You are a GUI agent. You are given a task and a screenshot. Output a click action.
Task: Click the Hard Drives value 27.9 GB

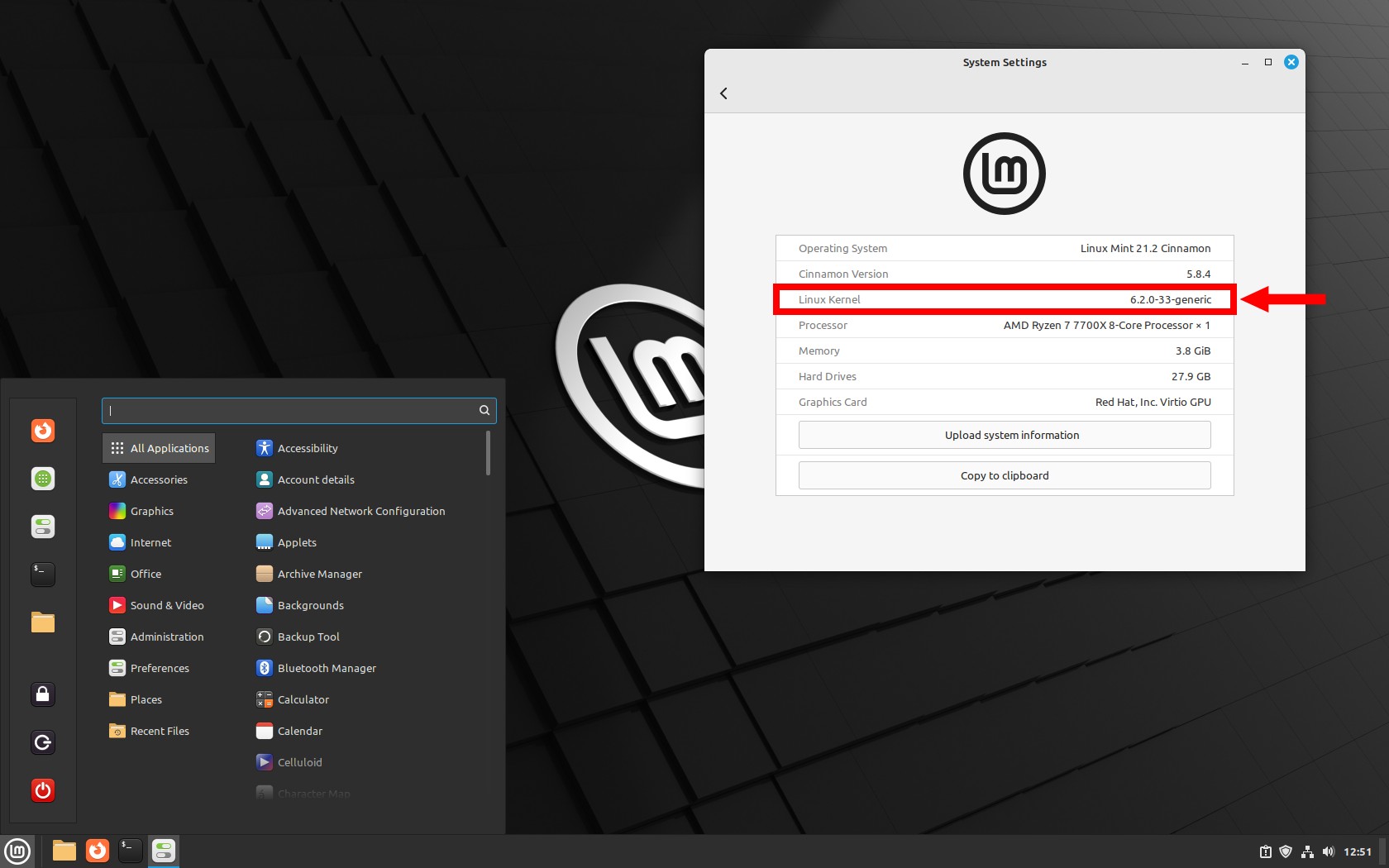pyautogui.click(x=1191, y=376)
